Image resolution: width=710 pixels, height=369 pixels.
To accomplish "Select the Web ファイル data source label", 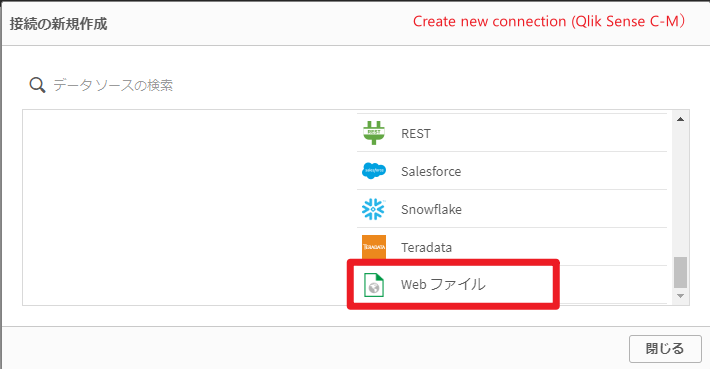I will click(x=443, y=284).
